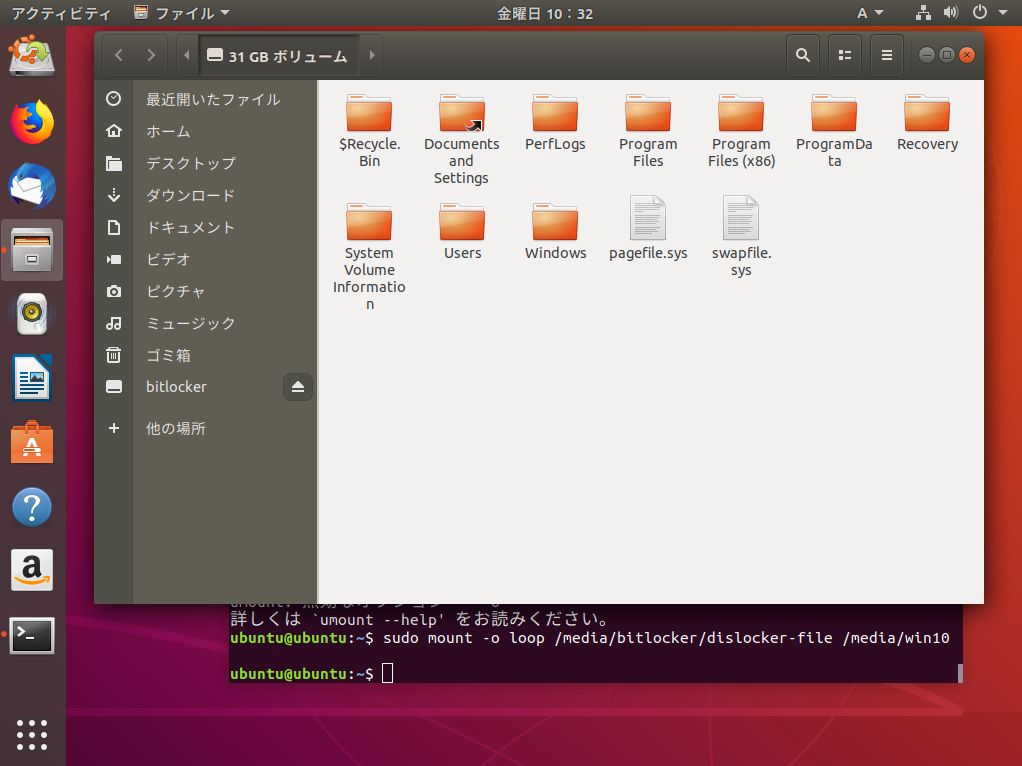The image size is (1022, 766).
Task: Launch Firefox from the dock
Action: coord(32,122)
